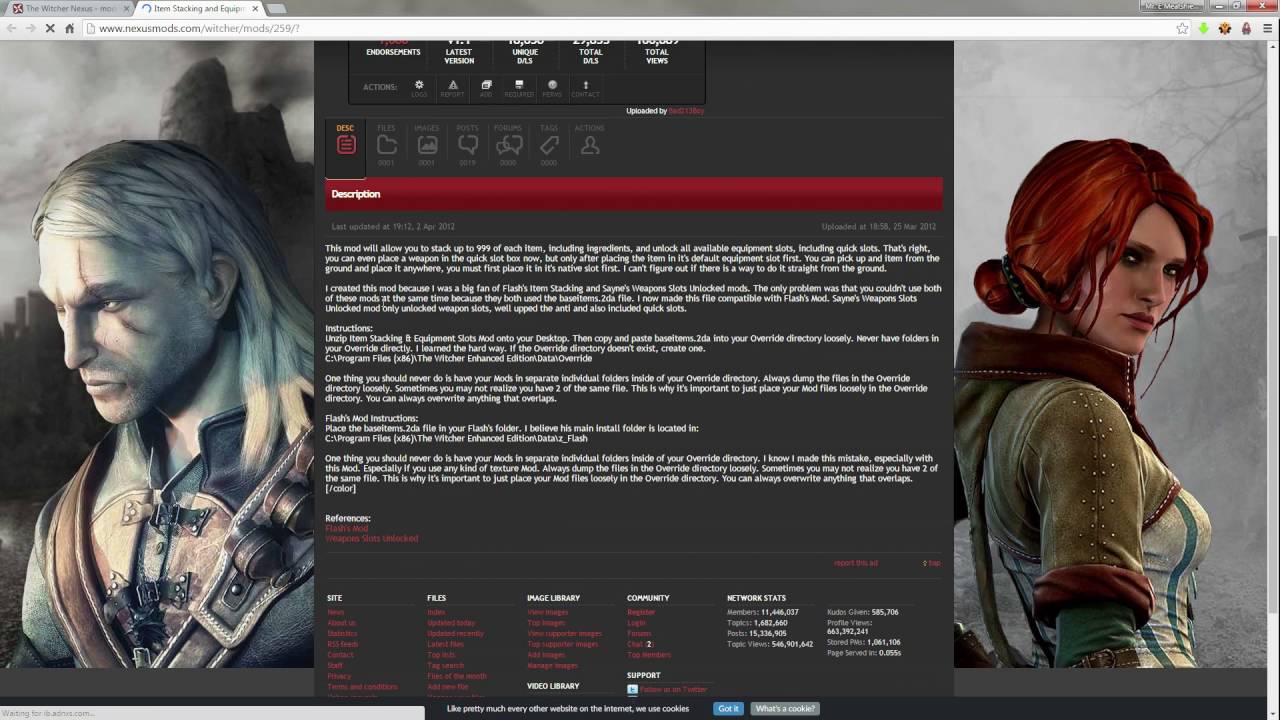Open the Updated recently footer link
The height and width of the screenshot is (720, 1280).
tap(455, 633)
